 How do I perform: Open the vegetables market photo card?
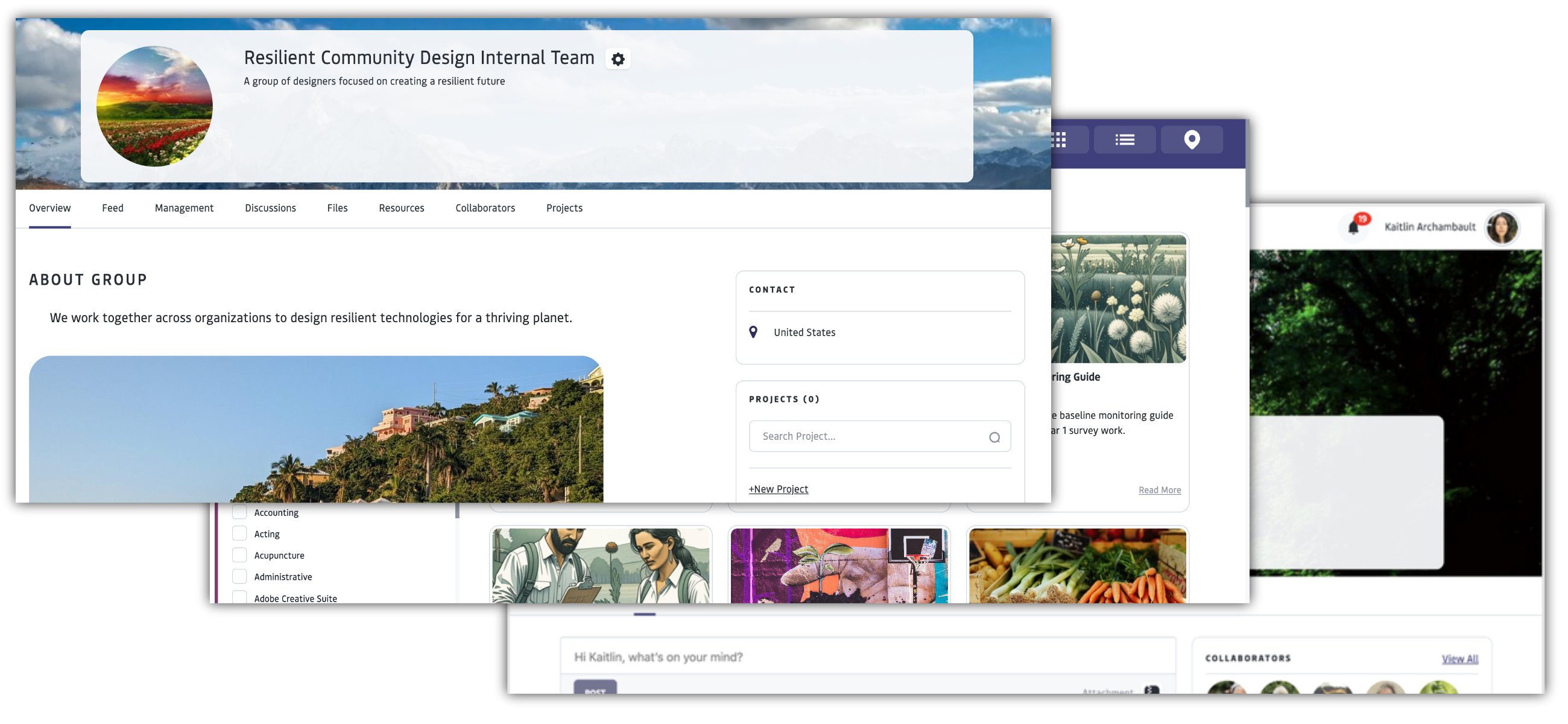click(1077, 566)
